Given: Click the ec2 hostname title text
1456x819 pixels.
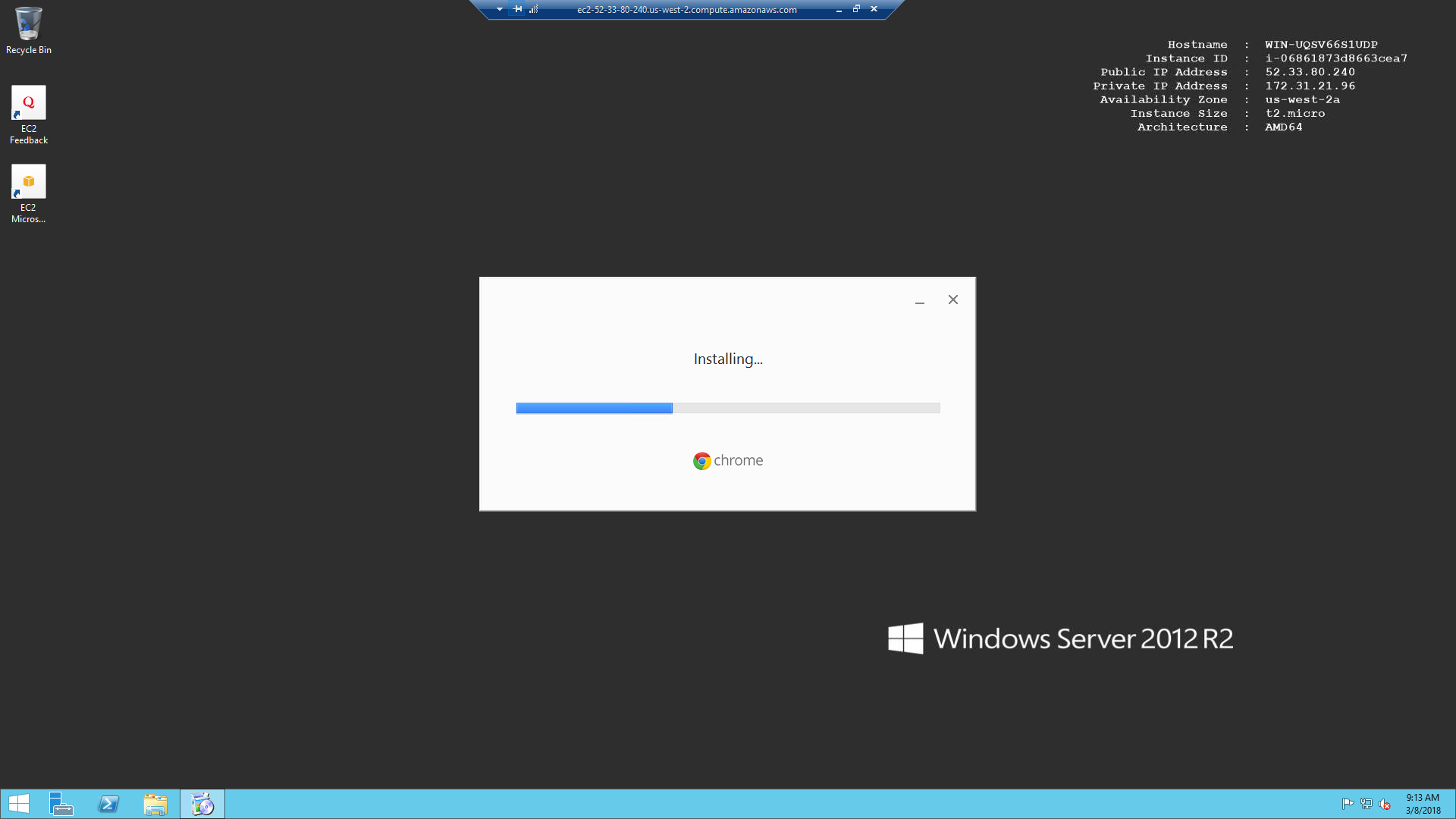Looking at the screenshot, I should [687, 10].
